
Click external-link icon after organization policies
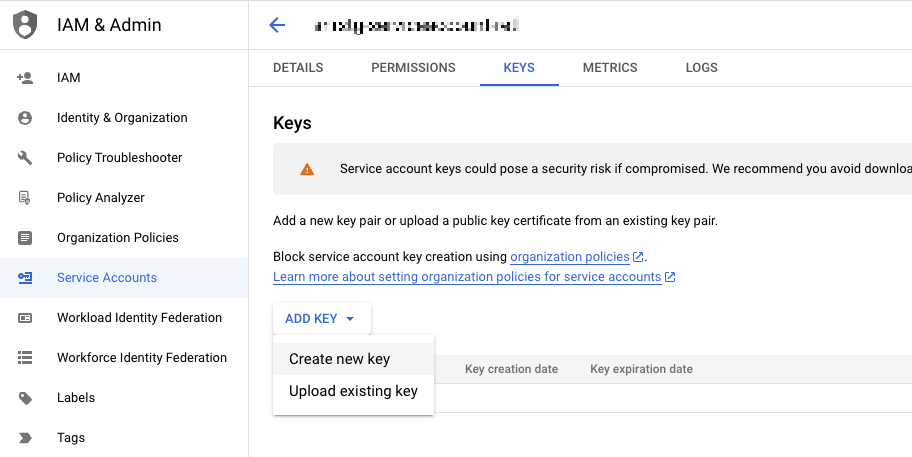click(638, 257)
